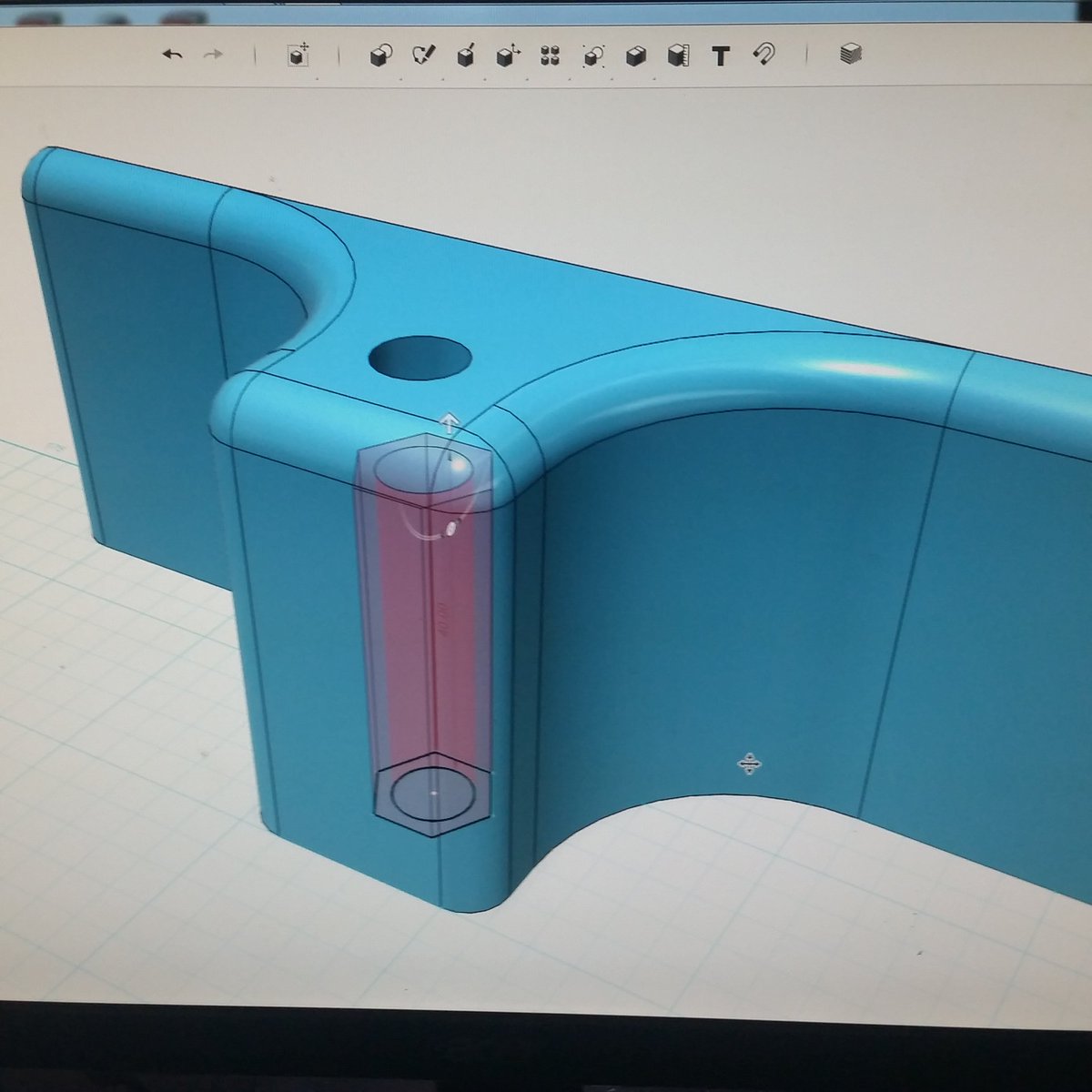1092x1092 pixels.
Task: Open the Combine tools icon
Action: pyautogui.click(x=636, y=56)
